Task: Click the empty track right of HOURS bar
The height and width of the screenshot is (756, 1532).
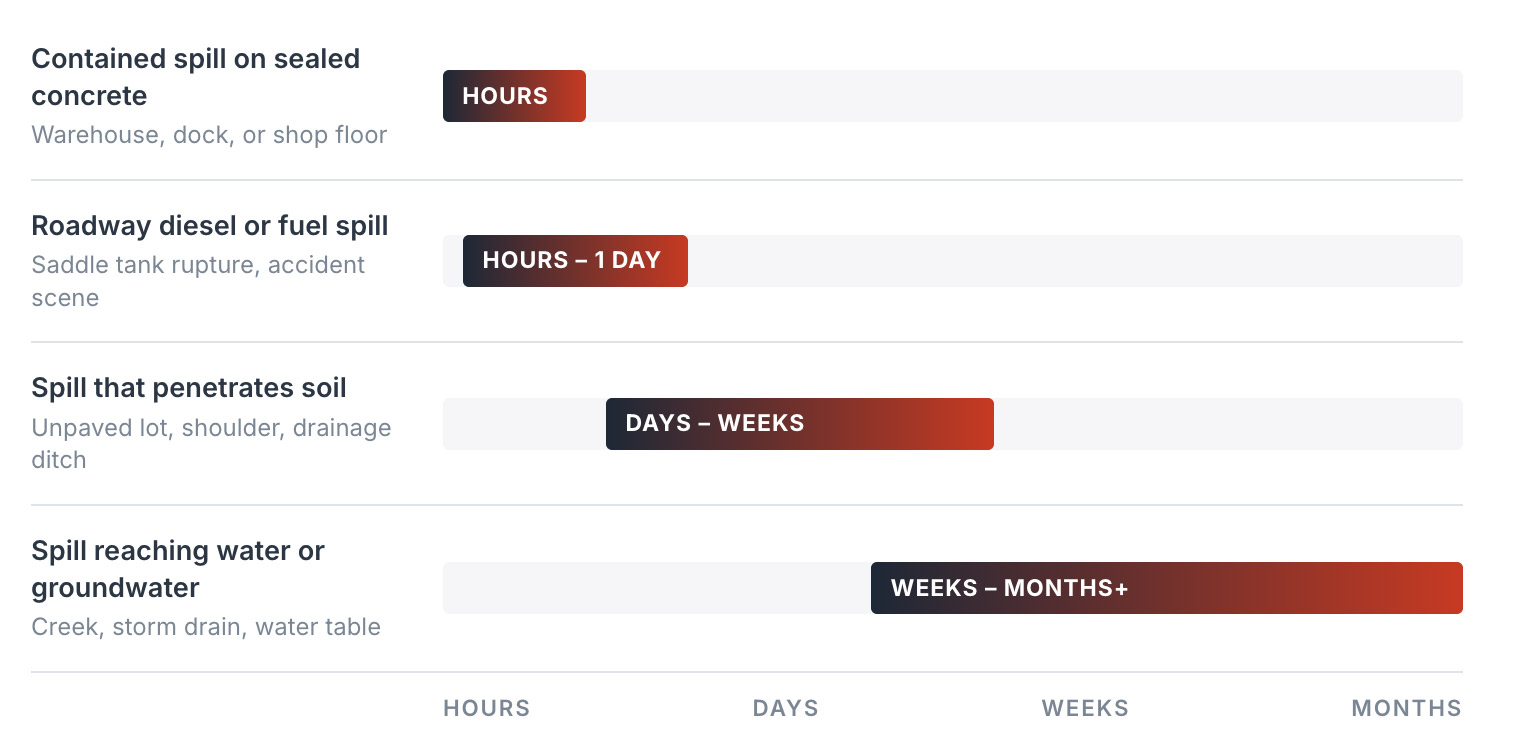Action: pos(1024,96)
